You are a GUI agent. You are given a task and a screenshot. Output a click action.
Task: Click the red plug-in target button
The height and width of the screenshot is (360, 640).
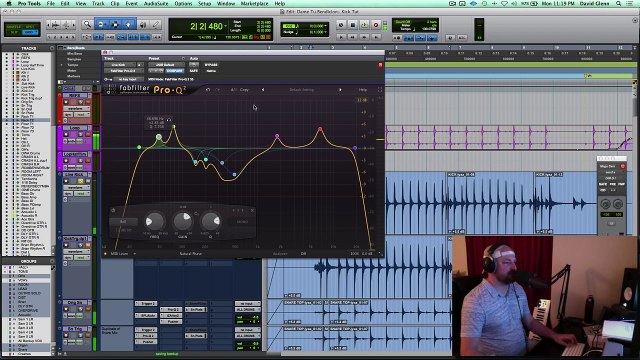(380, 64)
